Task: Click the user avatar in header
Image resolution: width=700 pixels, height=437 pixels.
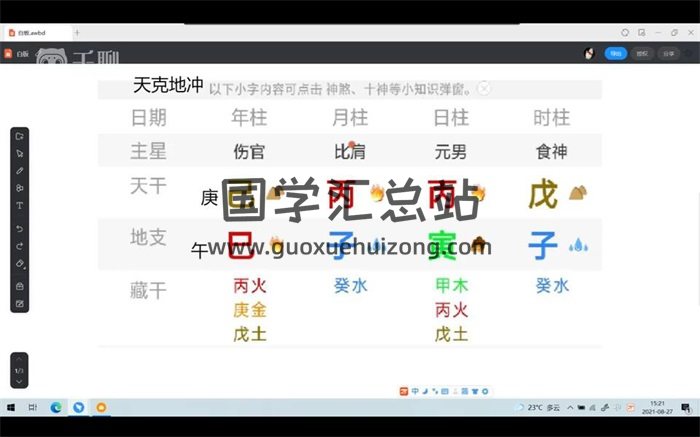Action: pyautogui.click(x=589, y=54)
